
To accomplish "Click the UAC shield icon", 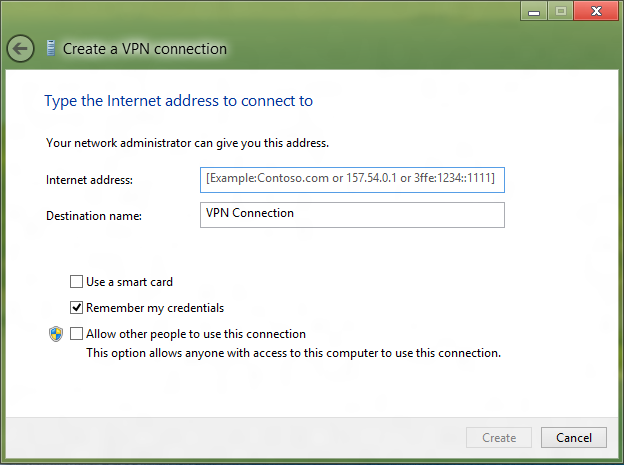I will (x=56, y=334).
